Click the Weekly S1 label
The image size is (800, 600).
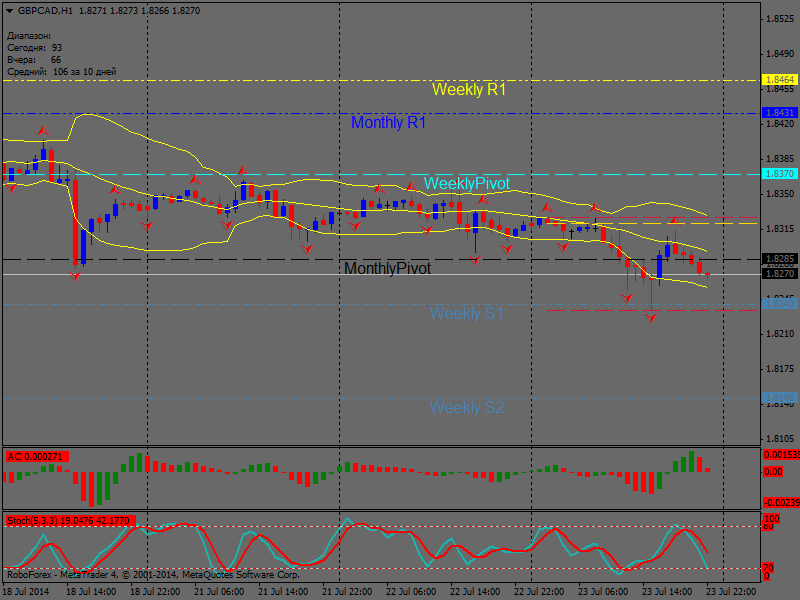click(466, 314)
